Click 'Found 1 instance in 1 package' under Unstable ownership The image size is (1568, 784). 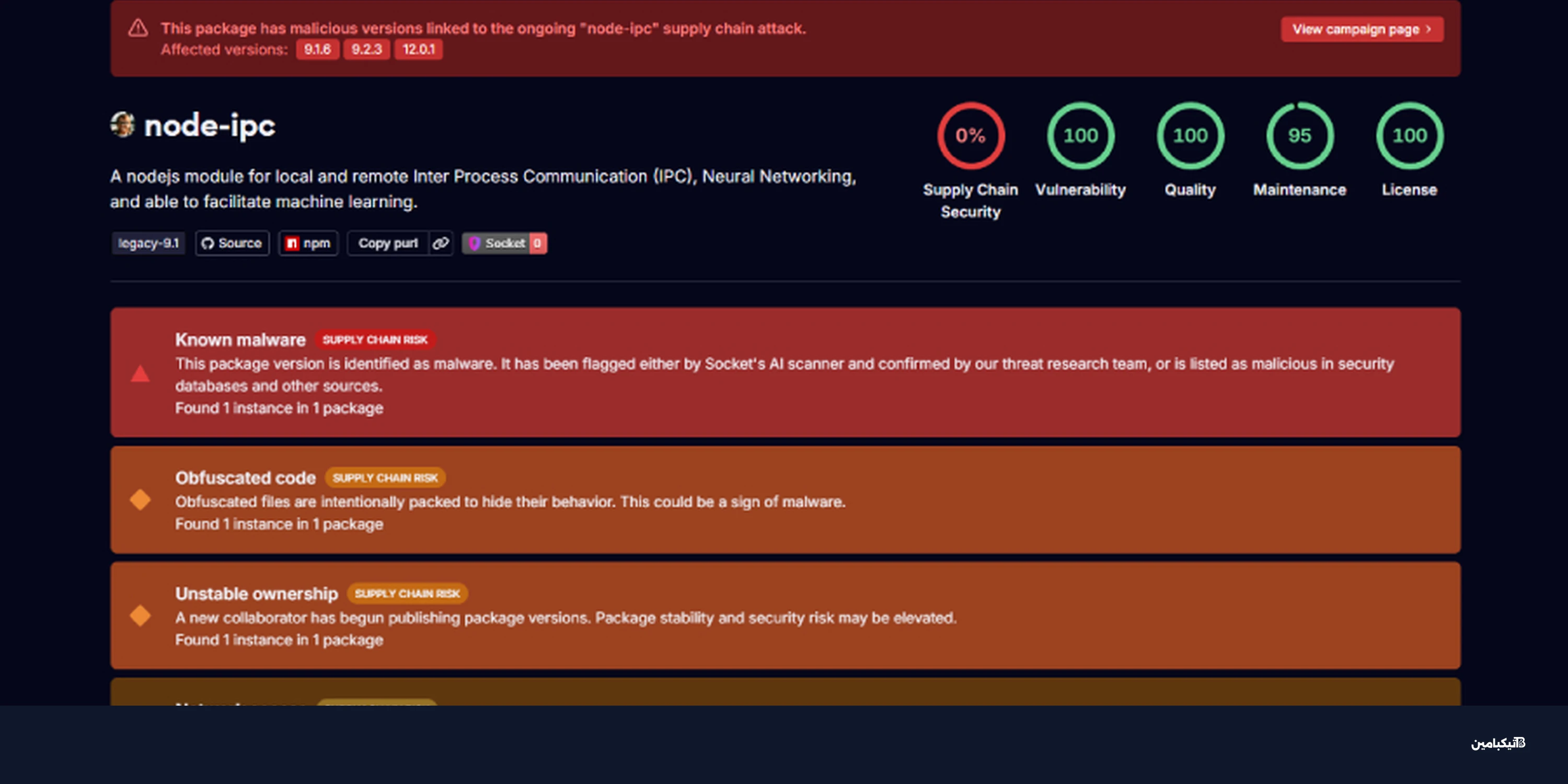[x=279, y=640]
